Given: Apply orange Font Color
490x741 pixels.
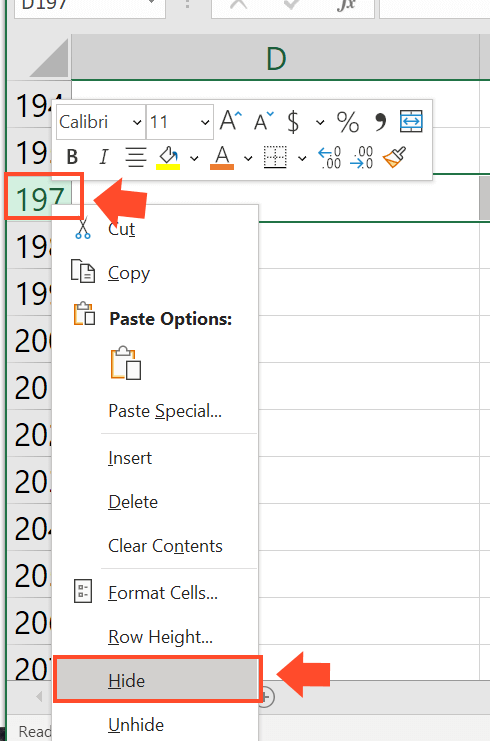Looking at the screenshot, I should click(222, 157).
